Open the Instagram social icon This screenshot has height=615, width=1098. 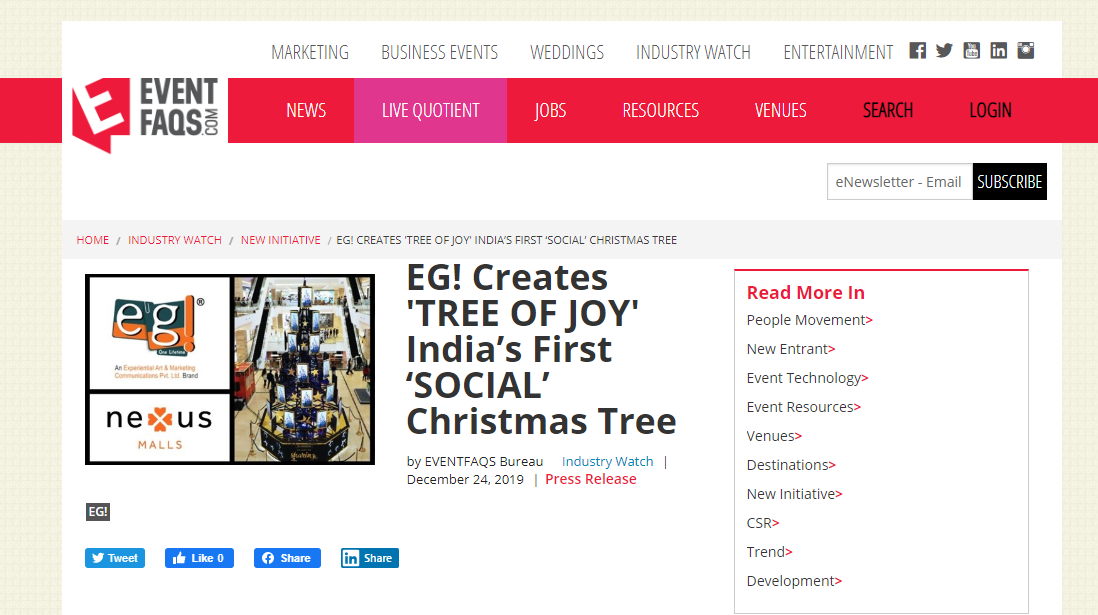tap(1026, 50)
